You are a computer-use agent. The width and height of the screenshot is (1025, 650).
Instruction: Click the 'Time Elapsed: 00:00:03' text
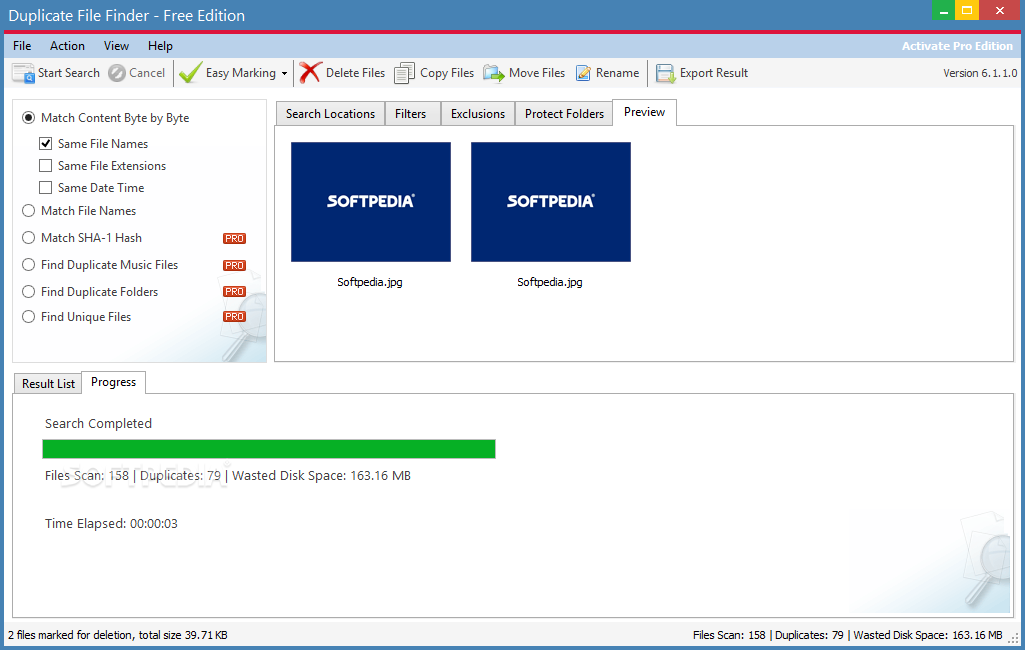point(111,524)
